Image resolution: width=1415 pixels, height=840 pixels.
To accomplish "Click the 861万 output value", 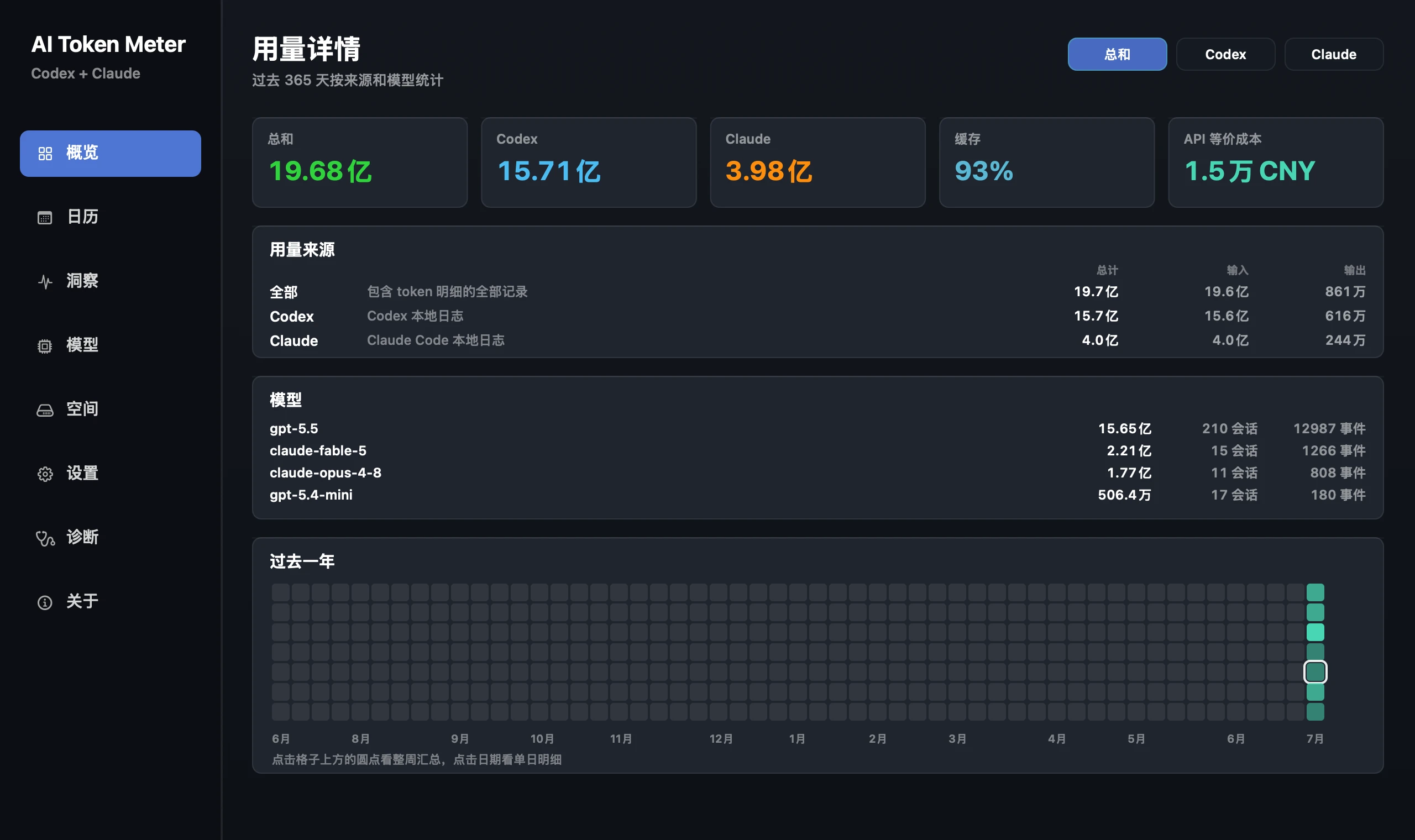I will point(1345,291).
